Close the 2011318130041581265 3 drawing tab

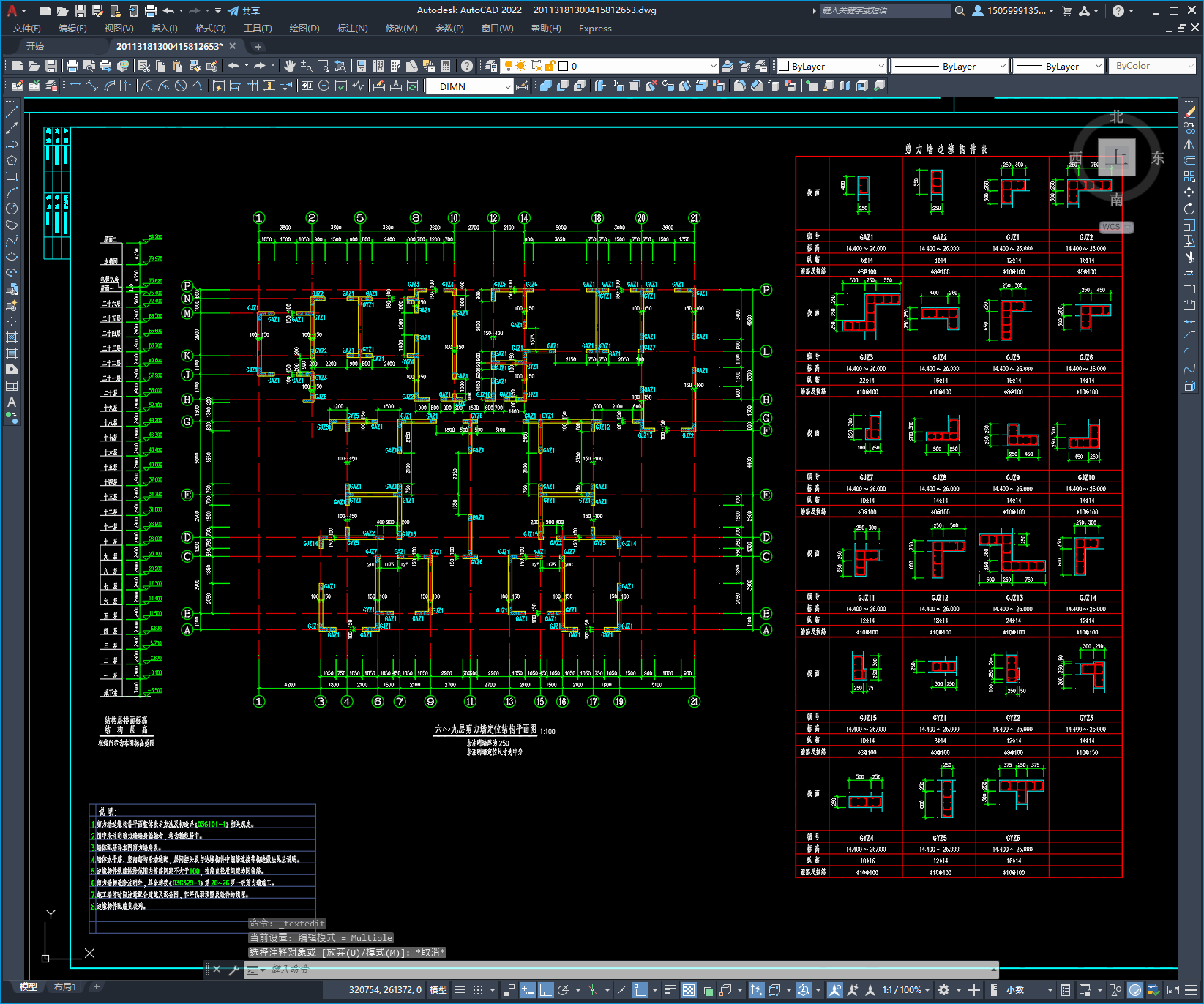pos(233,46)
